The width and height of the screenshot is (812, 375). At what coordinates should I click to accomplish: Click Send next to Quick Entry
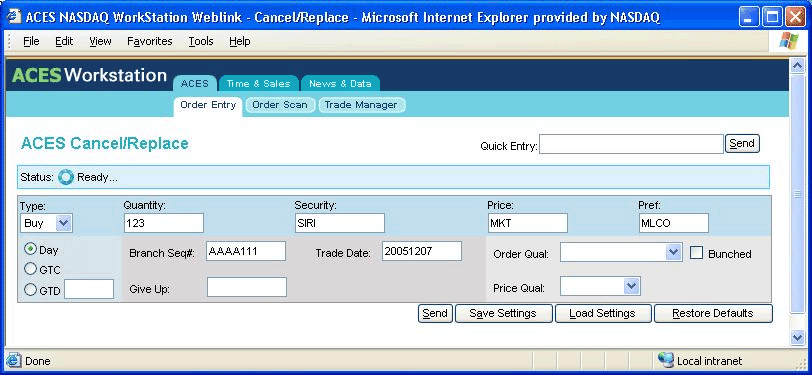[x=742, y=143]
